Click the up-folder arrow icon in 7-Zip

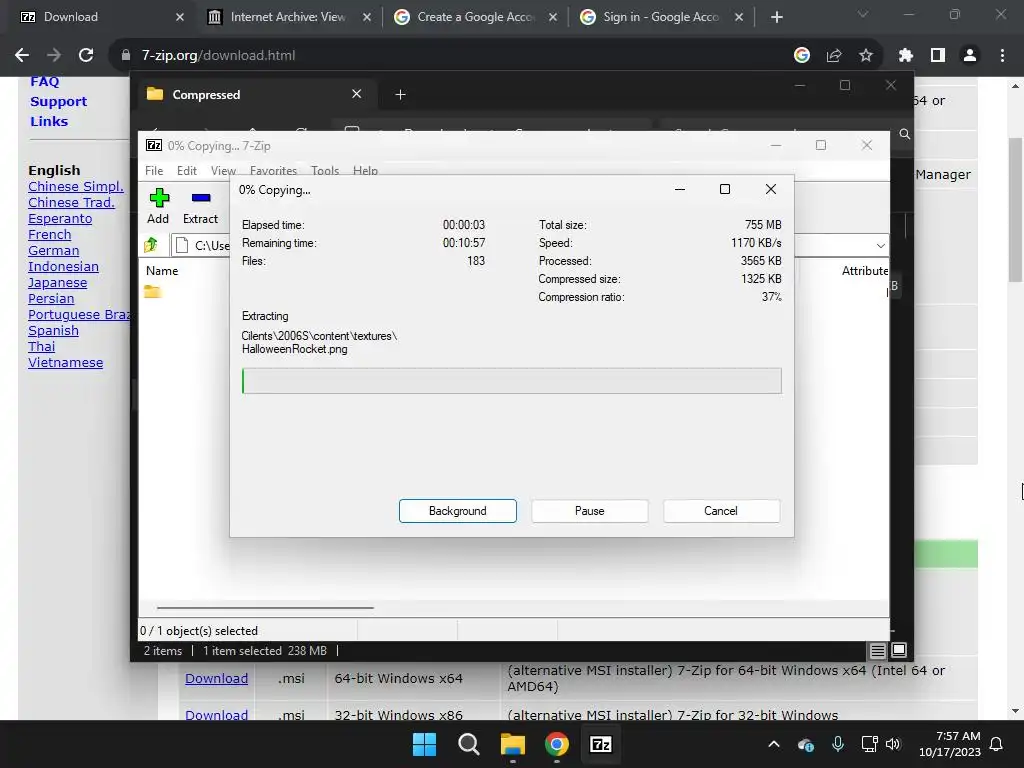click(151, 245)
